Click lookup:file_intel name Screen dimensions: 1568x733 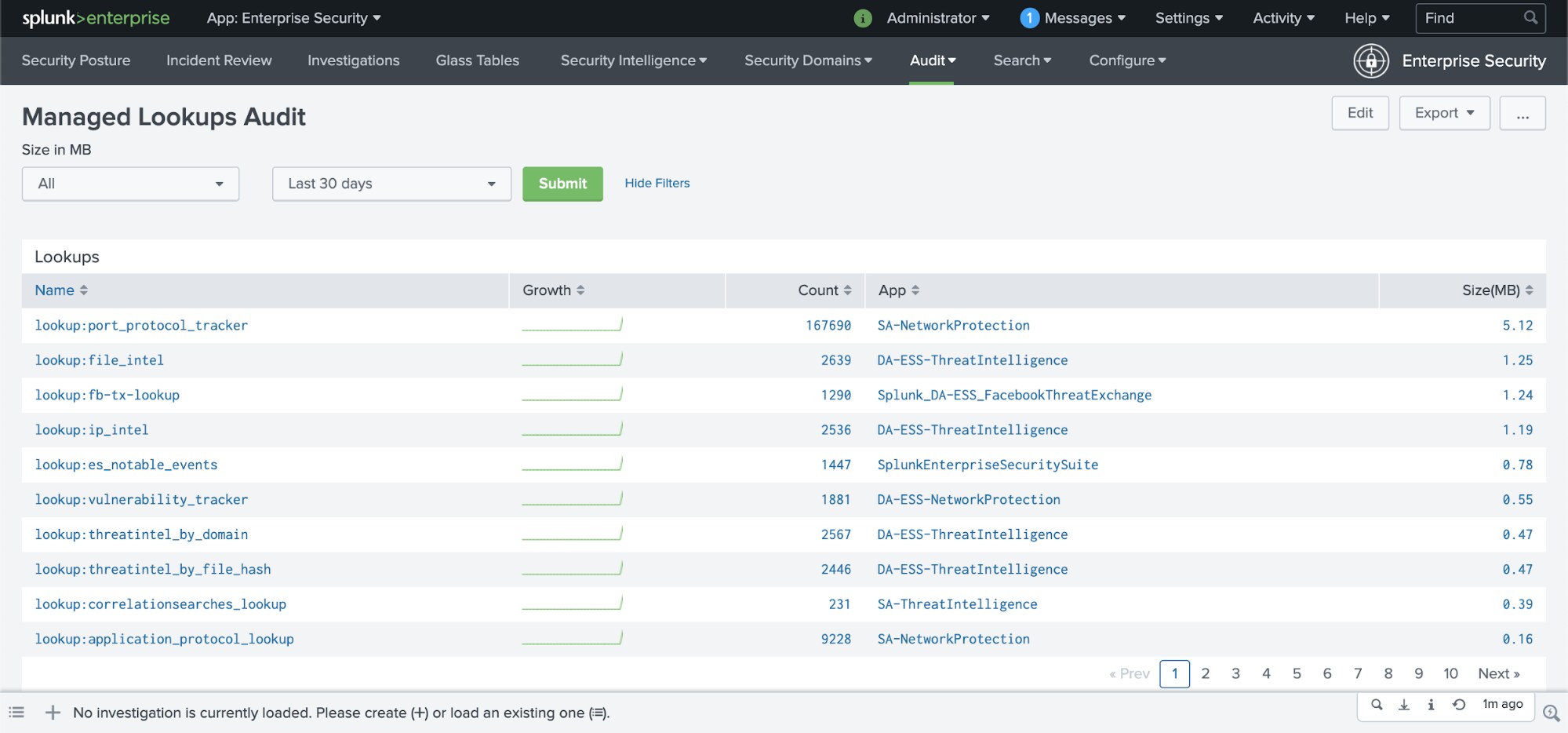(100, 360)
